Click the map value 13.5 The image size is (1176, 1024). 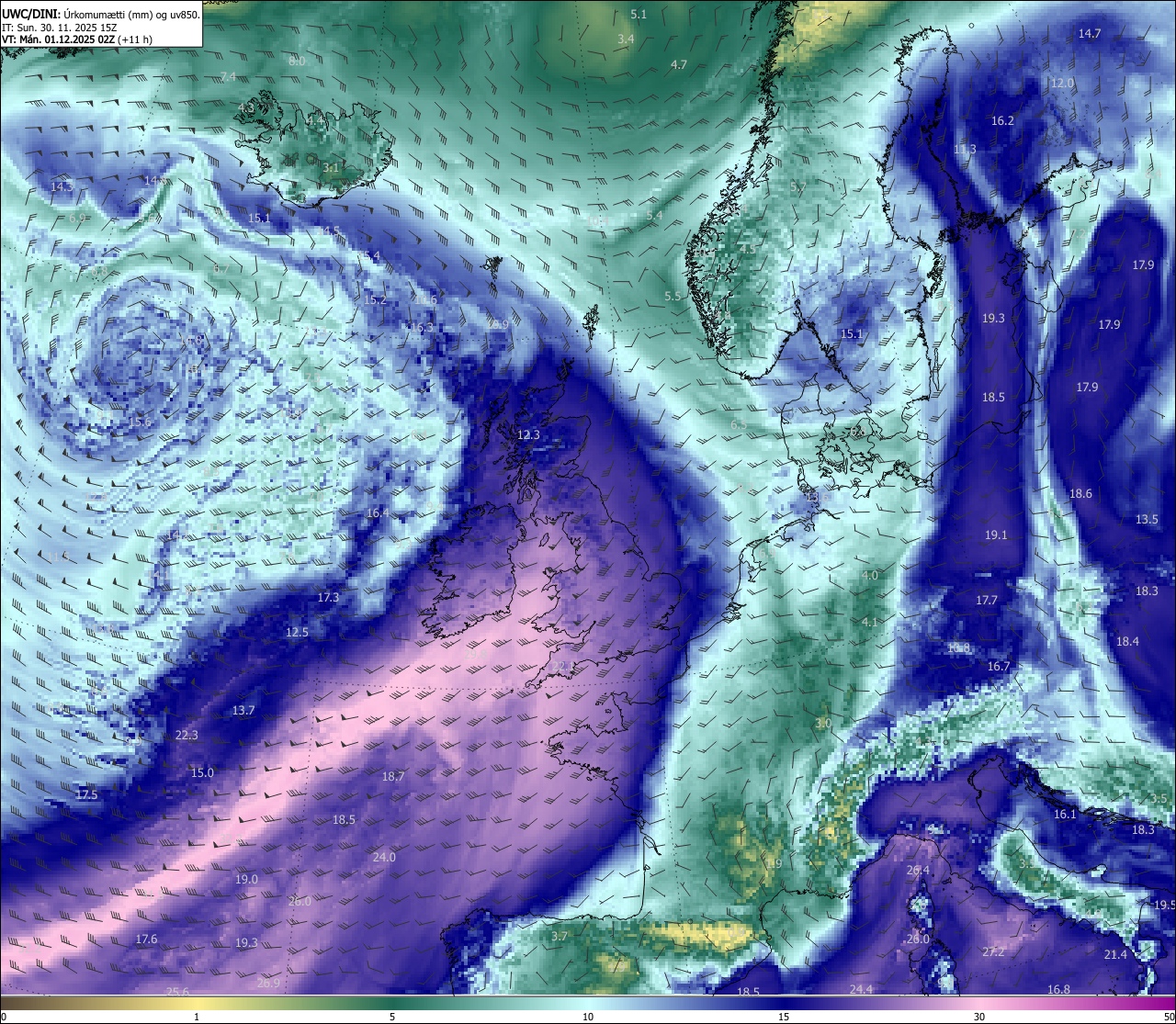[1147, 519]
